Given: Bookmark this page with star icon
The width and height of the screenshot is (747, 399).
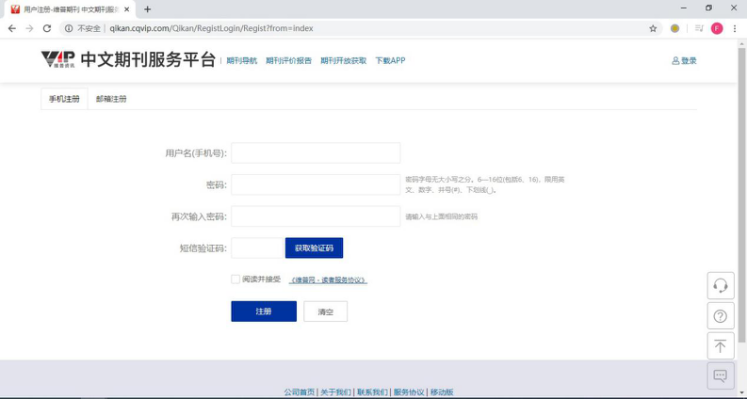Looking at the screenshot, I should (x=653, y=29).
